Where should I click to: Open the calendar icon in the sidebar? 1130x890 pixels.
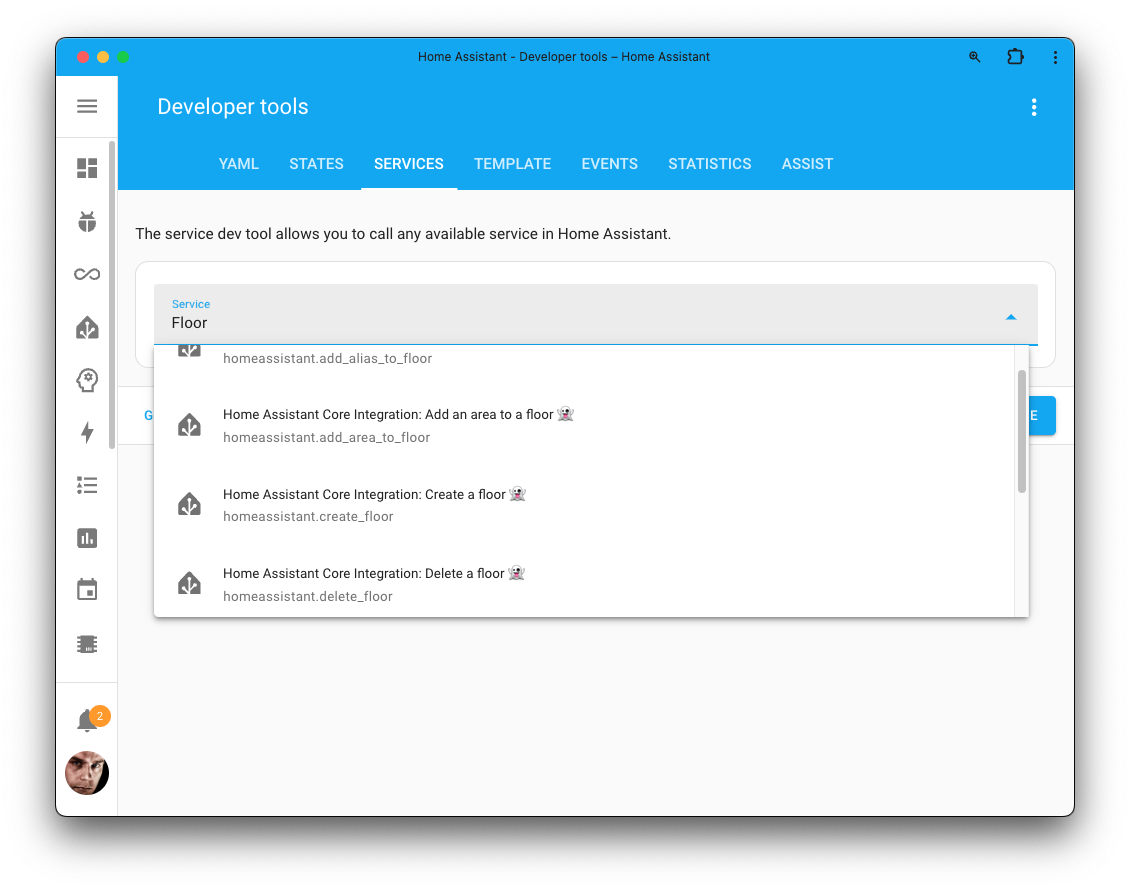coord(87,590)
